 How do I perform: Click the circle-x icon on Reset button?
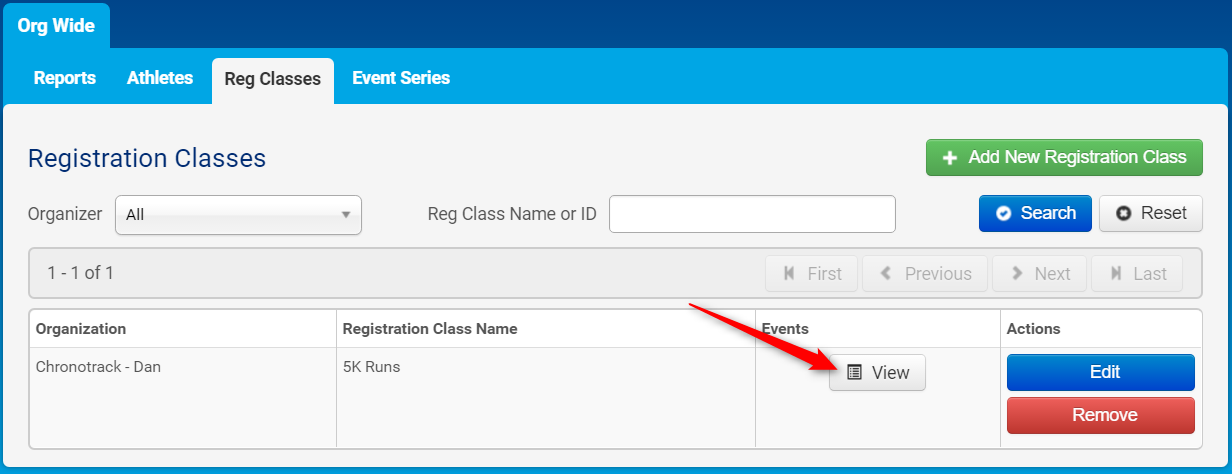pyautogui.click(x=1123, y=213)
